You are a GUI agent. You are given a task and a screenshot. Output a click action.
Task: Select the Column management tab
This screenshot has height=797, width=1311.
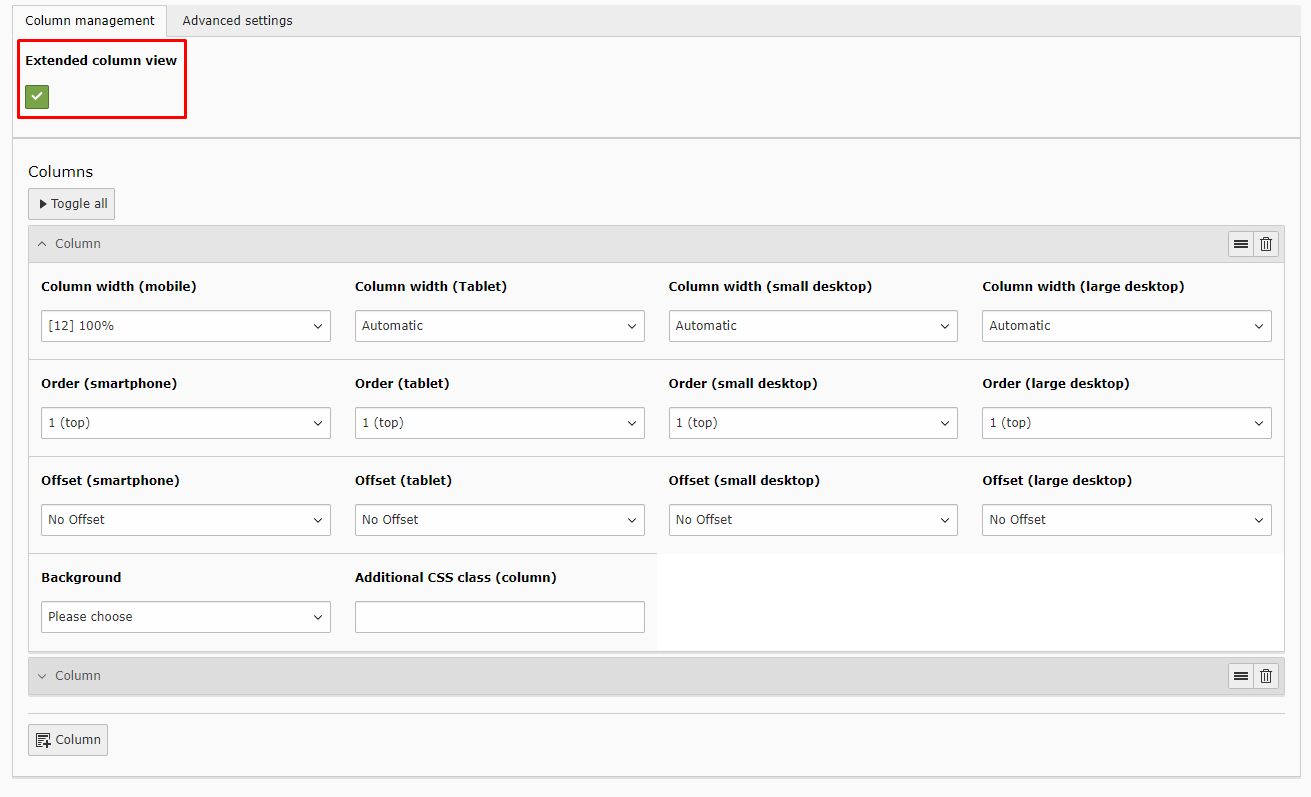90,21
